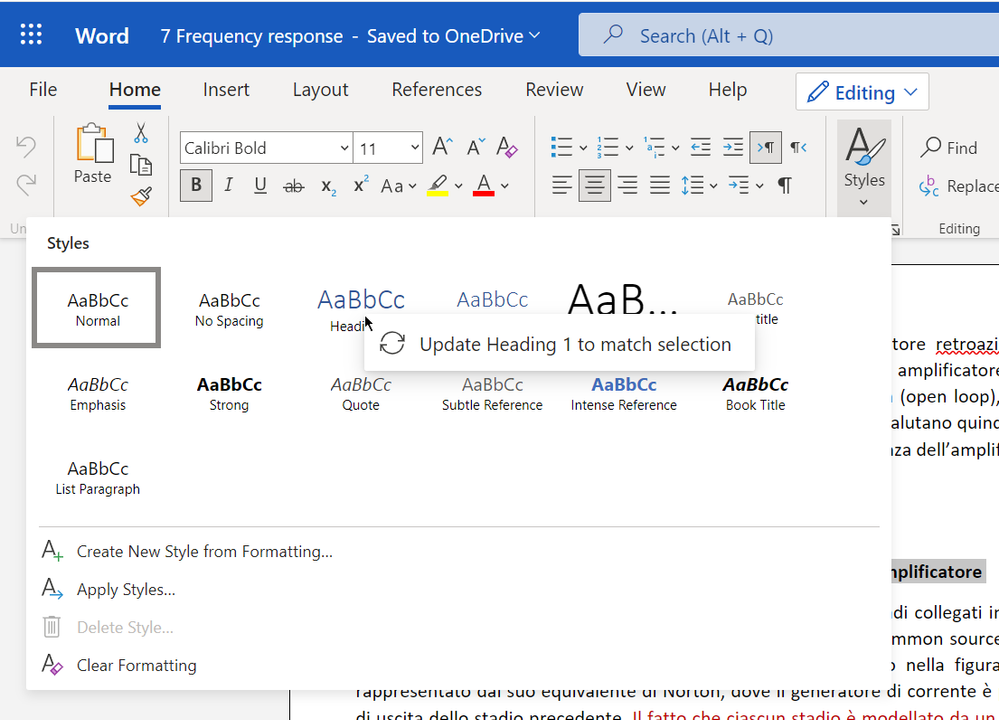Open the app launcher waffle icon
999x720 pixels.
click(31, 34)
